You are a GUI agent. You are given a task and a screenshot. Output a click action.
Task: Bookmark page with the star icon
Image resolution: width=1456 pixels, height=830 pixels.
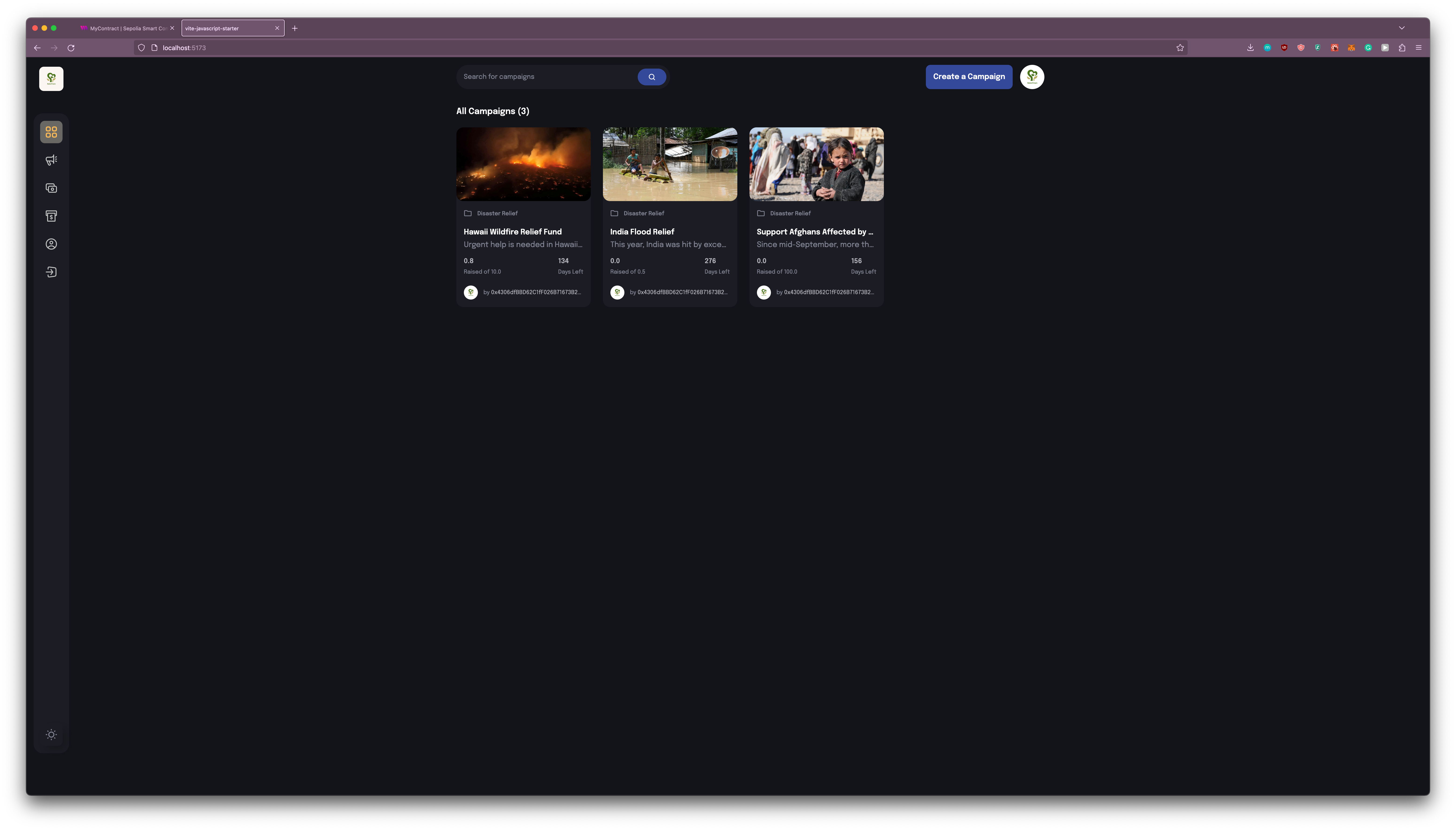(1179, 48)
